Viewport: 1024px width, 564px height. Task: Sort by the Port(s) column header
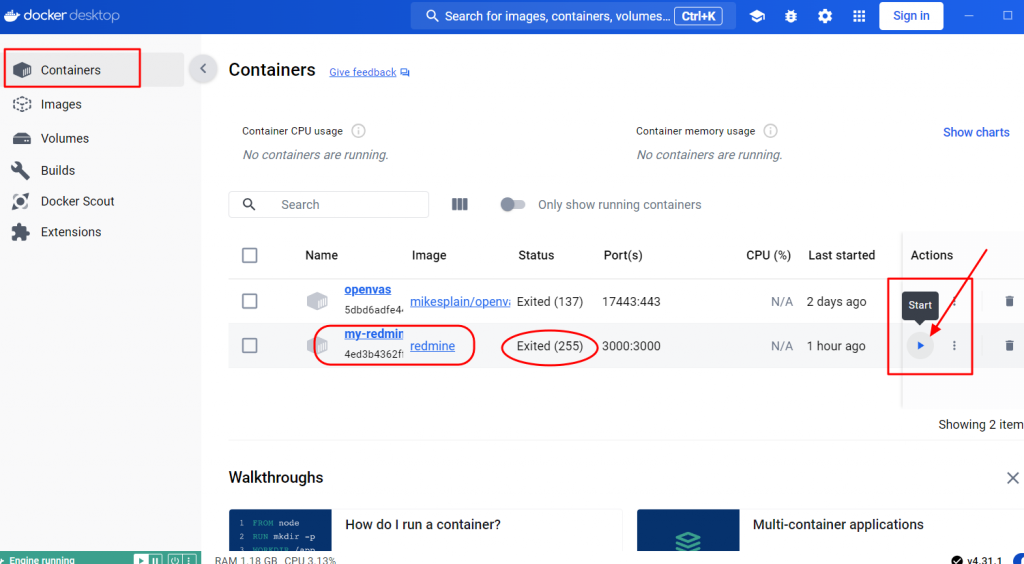coord(623,255)
